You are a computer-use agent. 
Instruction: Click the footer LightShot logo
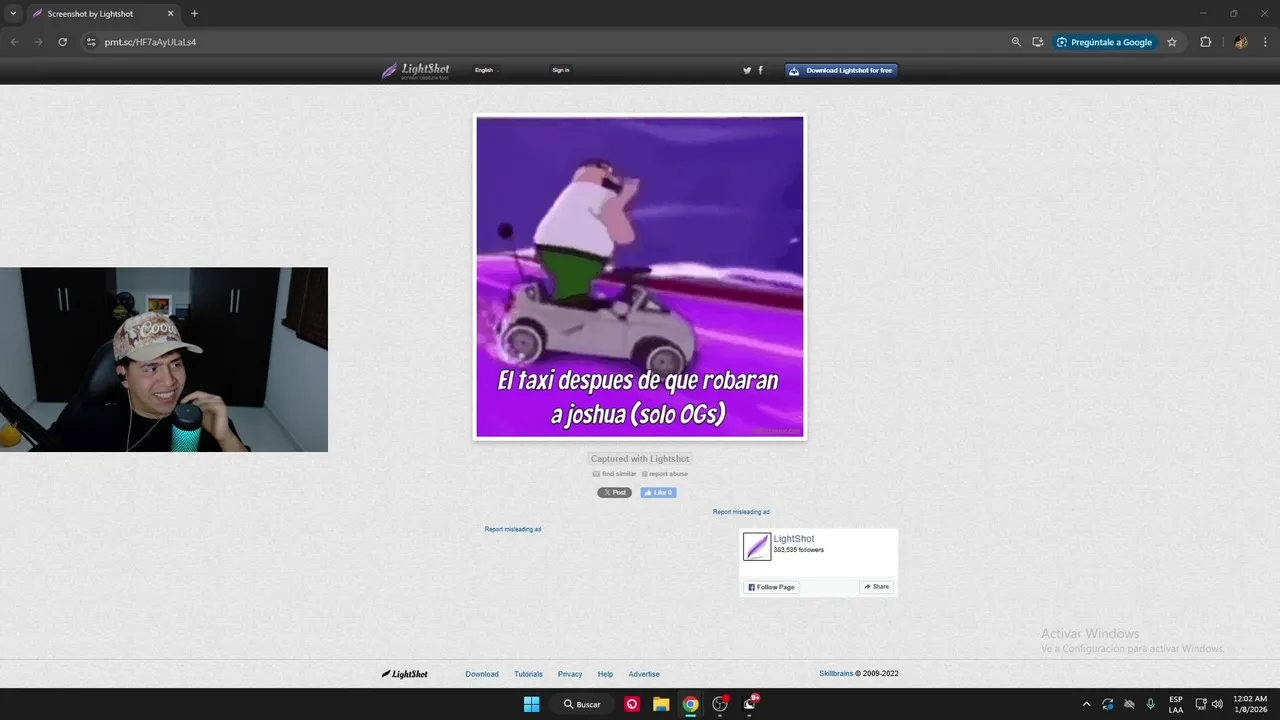click(404, 674)
